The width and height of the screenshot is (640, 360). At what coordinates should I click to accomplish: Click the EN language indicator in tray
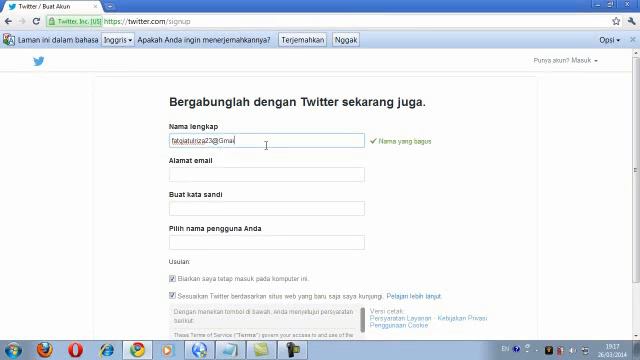(x=505, y=349)
